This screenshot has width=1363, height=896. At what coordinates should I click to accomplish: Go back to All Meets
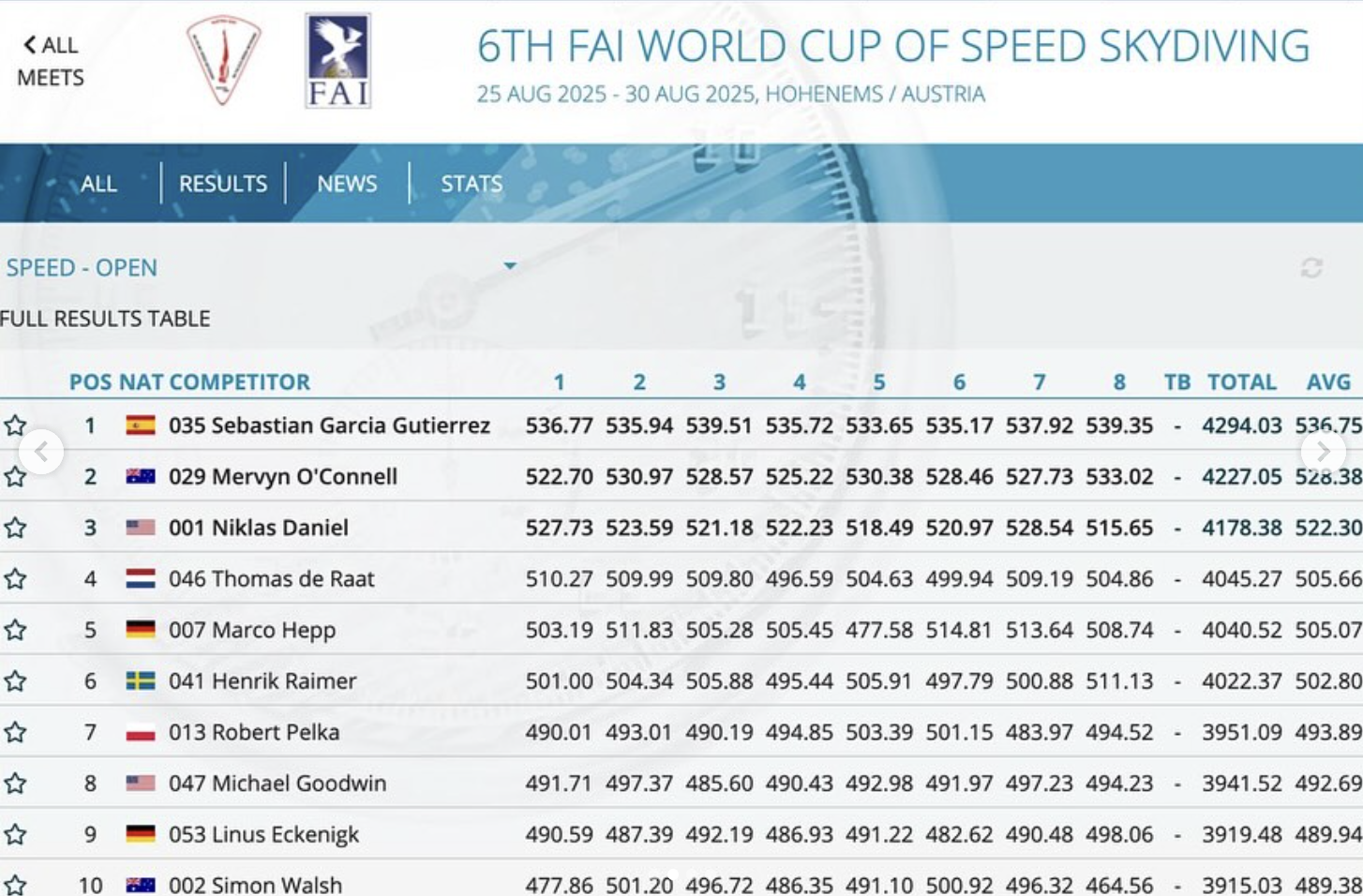pos(51,61)
